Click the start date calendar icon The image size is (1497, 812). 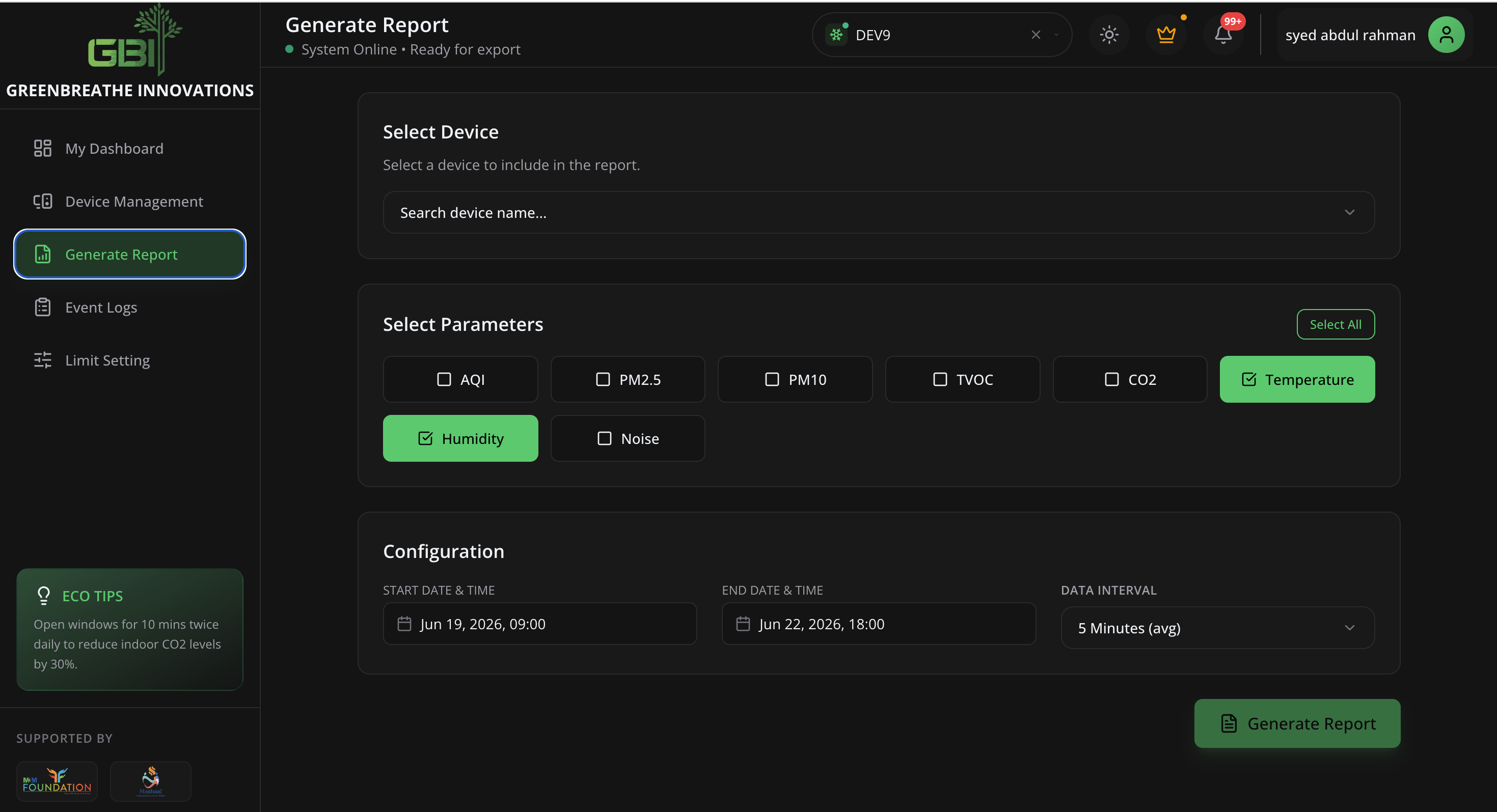404,623
